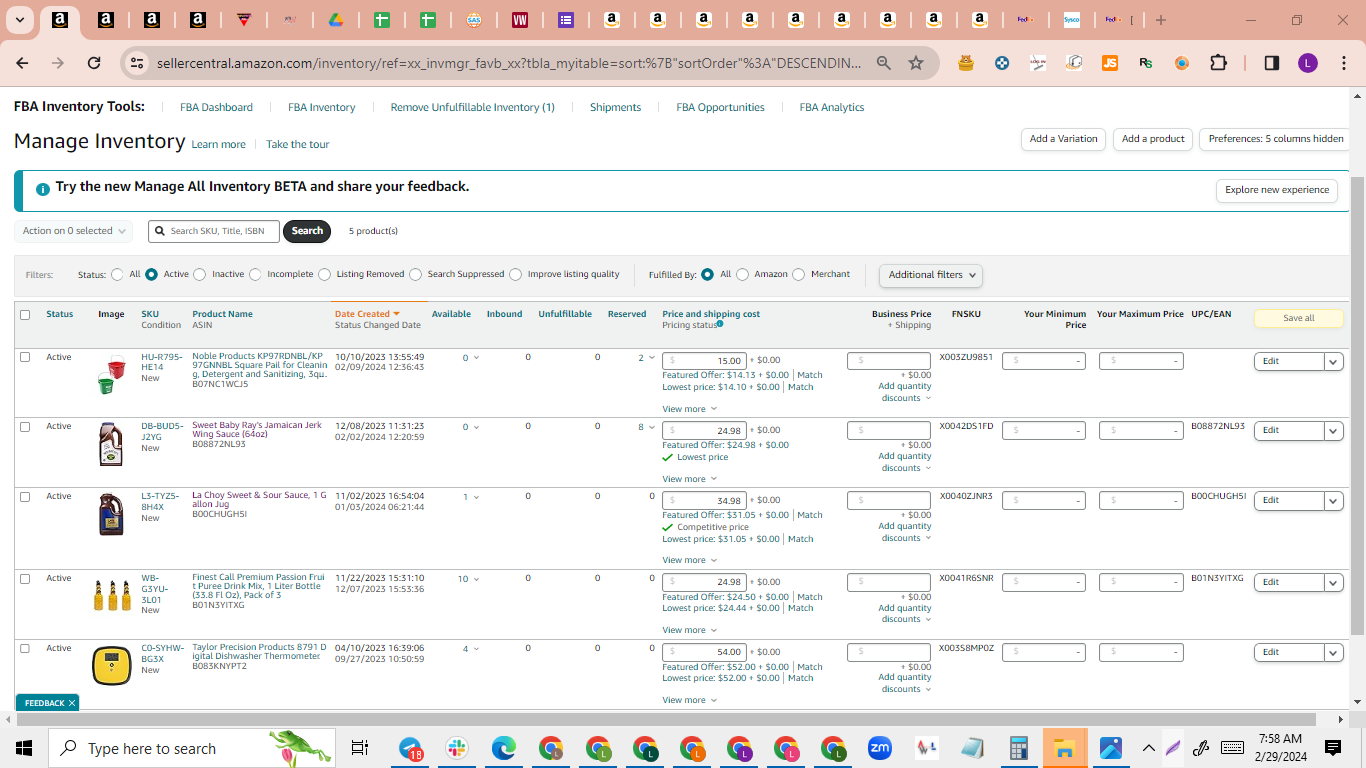Select the Inactive status filter

199,274
